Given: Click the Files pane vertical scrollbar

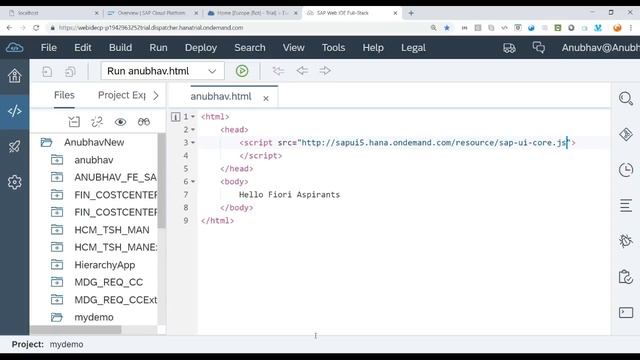Looking at the screenshot, I should [x=162, y=182].
